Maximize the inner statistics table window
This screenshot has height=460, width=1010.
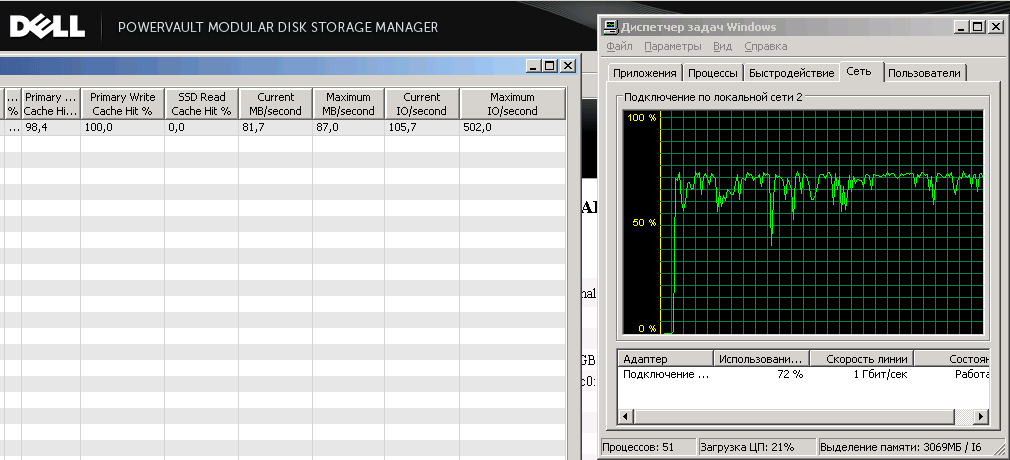(x=550, y=66)
